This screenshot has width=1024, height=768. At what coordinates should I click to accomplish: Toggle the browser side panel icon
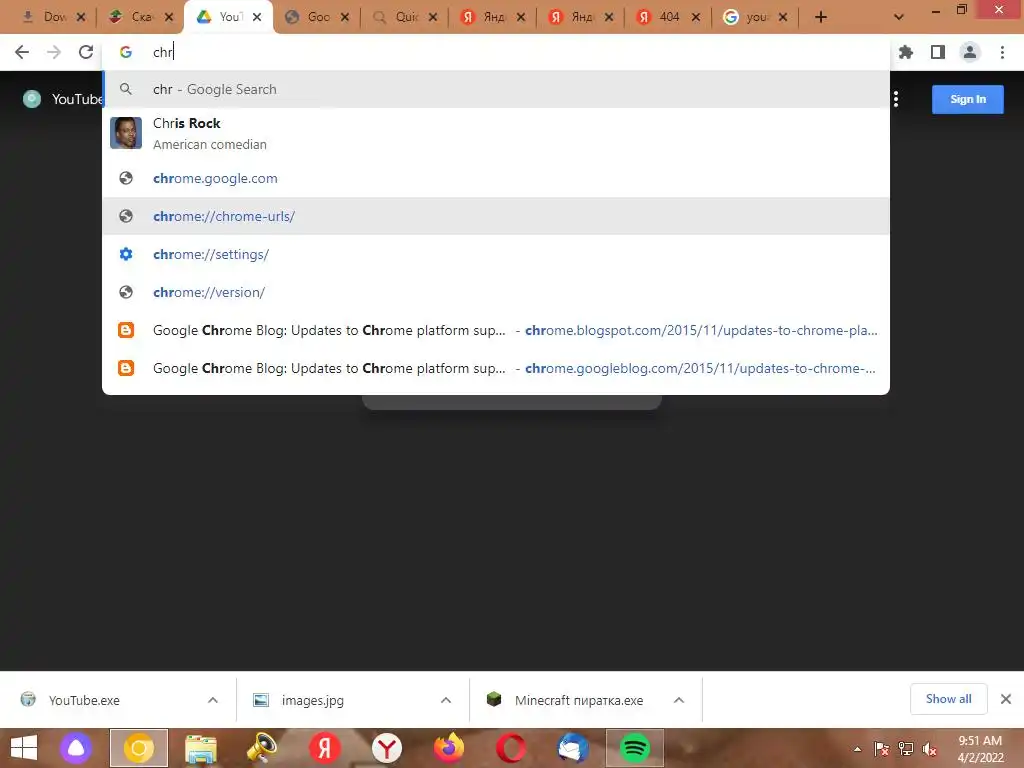(938, 52)
